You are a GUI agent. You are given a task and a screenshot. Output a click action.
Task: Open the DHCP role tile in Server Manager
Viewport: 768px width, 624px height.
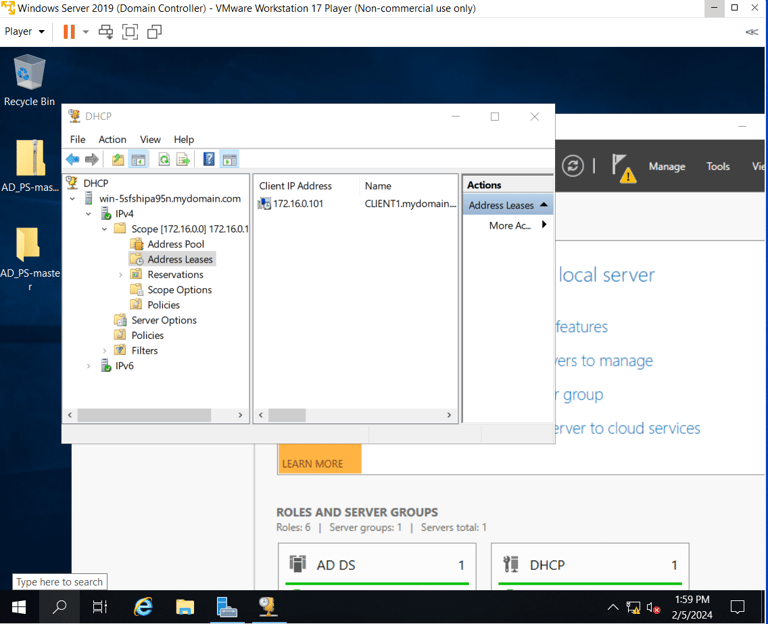coord(590,565)
